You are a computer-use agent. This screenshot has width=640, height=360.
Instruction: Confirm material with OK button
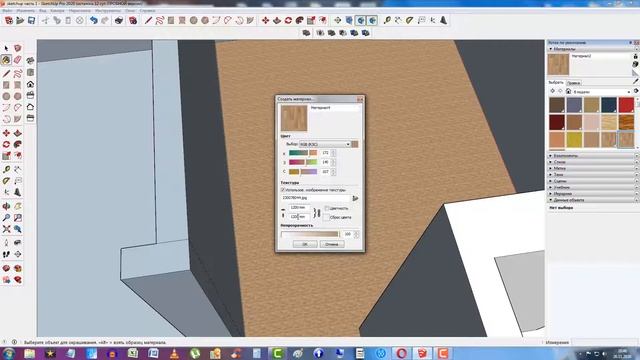(x=305, y=244)
